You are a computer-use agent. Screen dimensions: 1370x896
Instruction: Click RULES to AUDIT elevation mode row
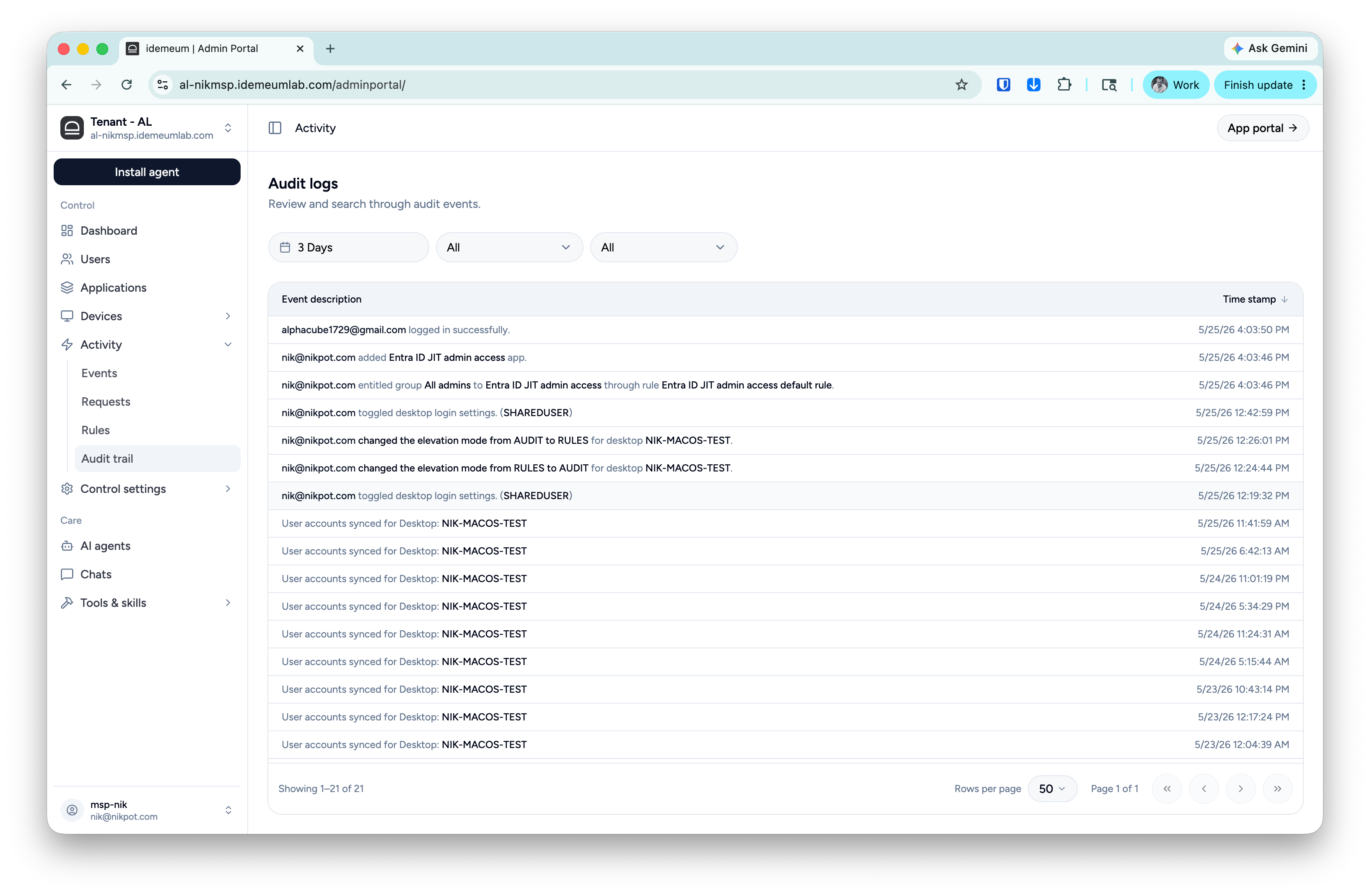click(x=785, y=468)
